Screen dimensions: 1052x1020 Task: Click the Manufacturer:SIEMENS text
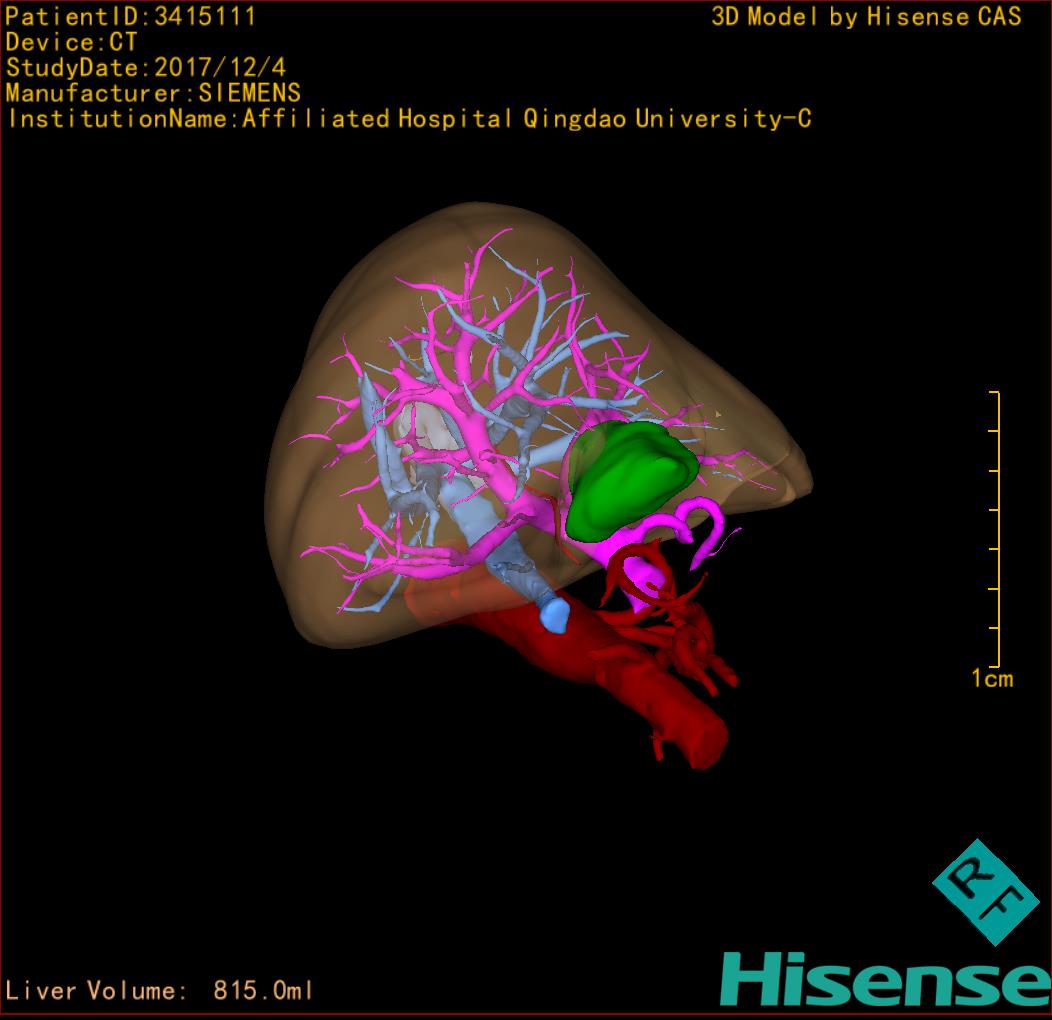(x=153, y=93)
